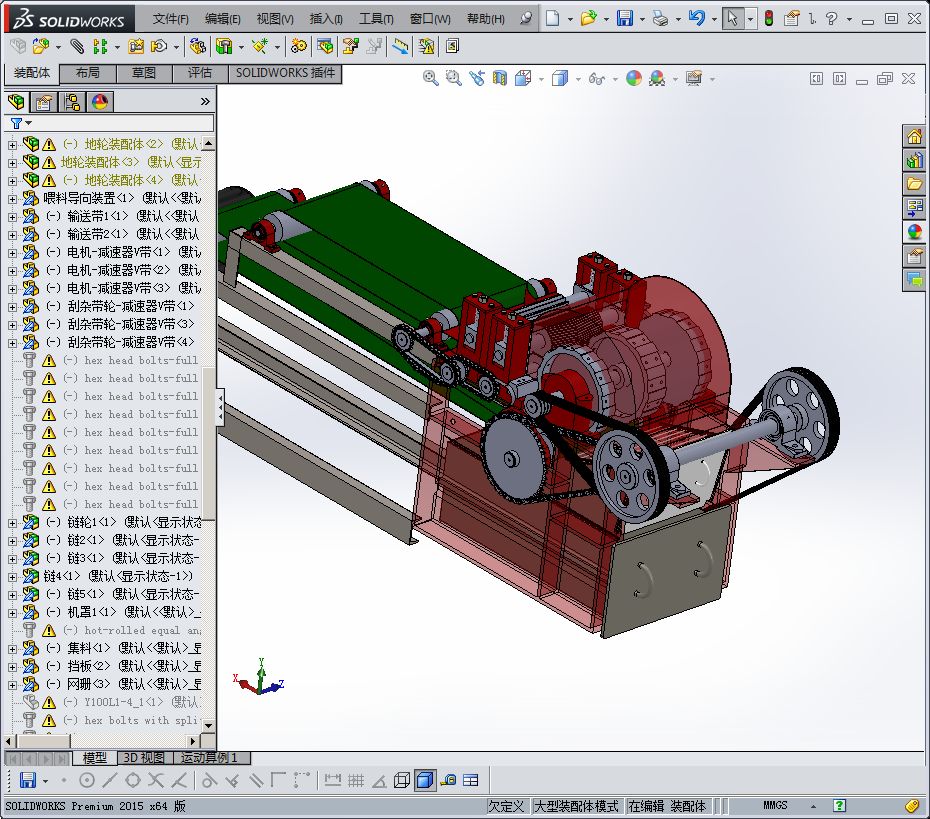Switch to 评估 tab
Viewport: 930px width, 819px height.
pos(200,74)
